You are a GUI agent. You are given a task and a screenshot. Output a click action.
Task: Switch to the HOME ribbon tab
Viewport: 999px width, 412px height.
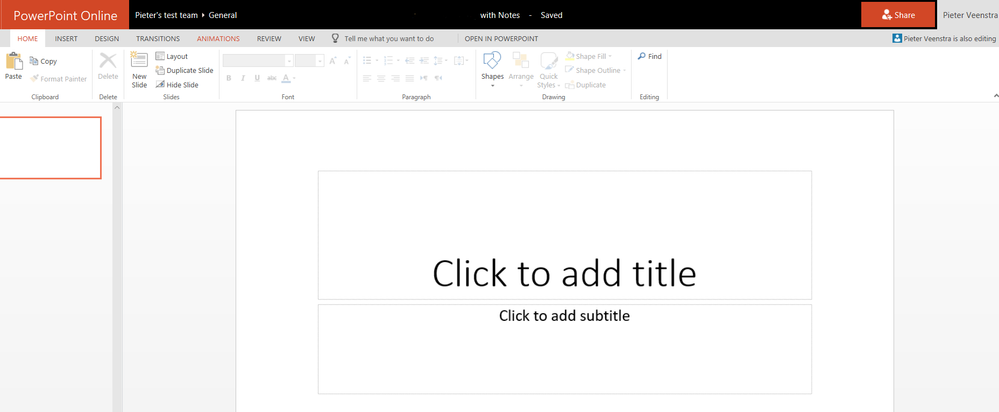(27, 39)
